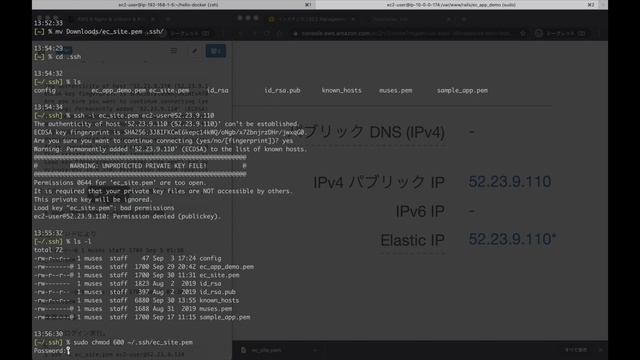Screen dimensions: 640x360
Task: Click the bookmark star icon in browser address bar
Action: [x=522, y=33]
